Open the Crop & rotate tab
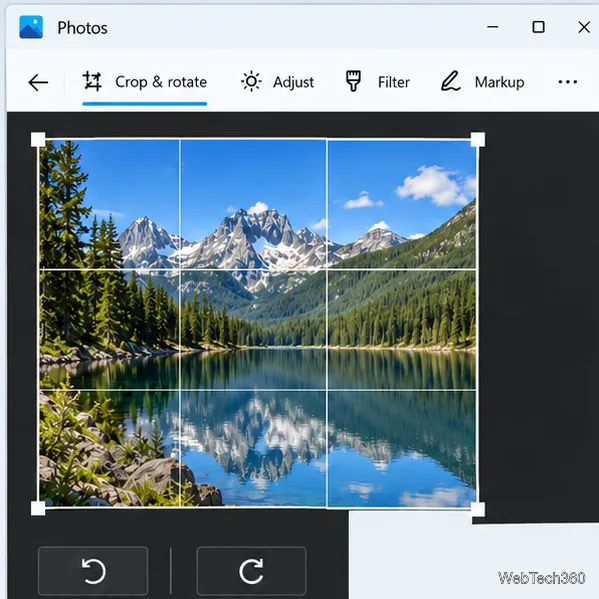Screen dimensions: 599x599 pyautogui.click(x=145, y=82)
